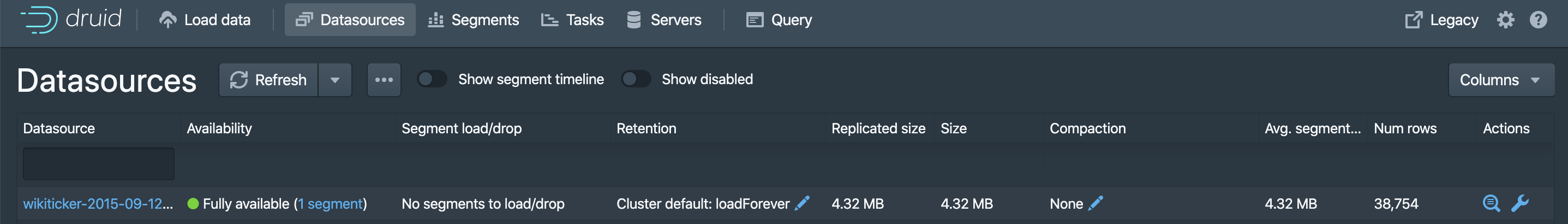Click the three-dots more options button
The width and height of the screenshot is (1568, 224).
[384, 80]
